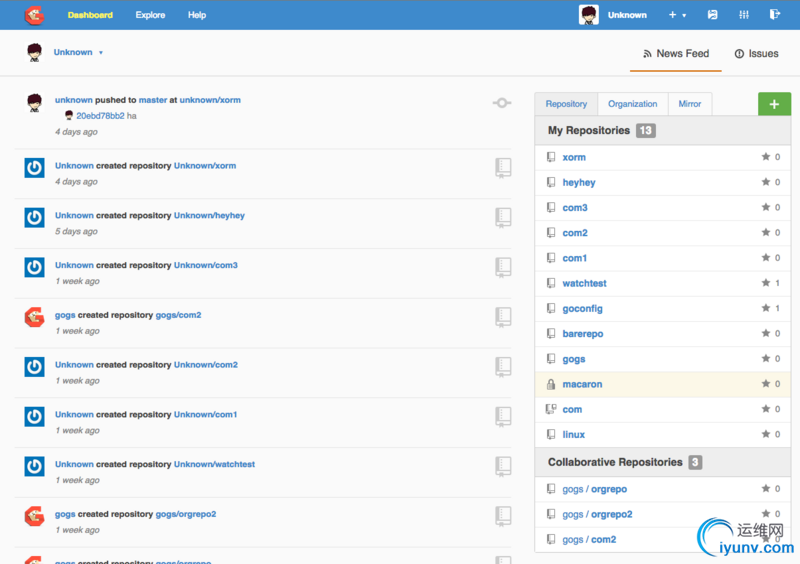This screenshot has height=564, width=800.
Task: Open the admin panel sliders icon
Action: [x=743, y=15]
